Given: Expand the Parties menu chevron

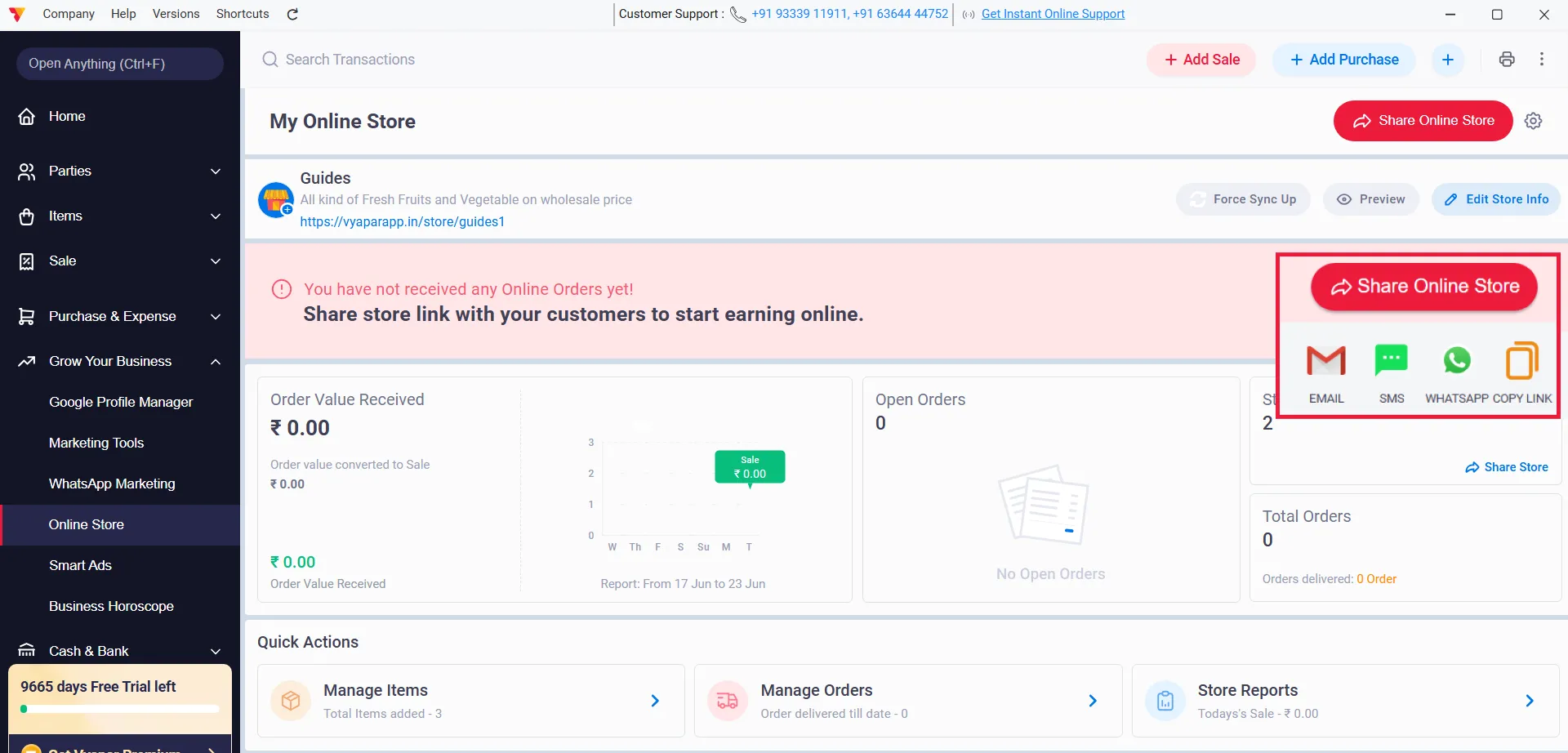Looking at the screenshot, I should (x=216, y=172).
